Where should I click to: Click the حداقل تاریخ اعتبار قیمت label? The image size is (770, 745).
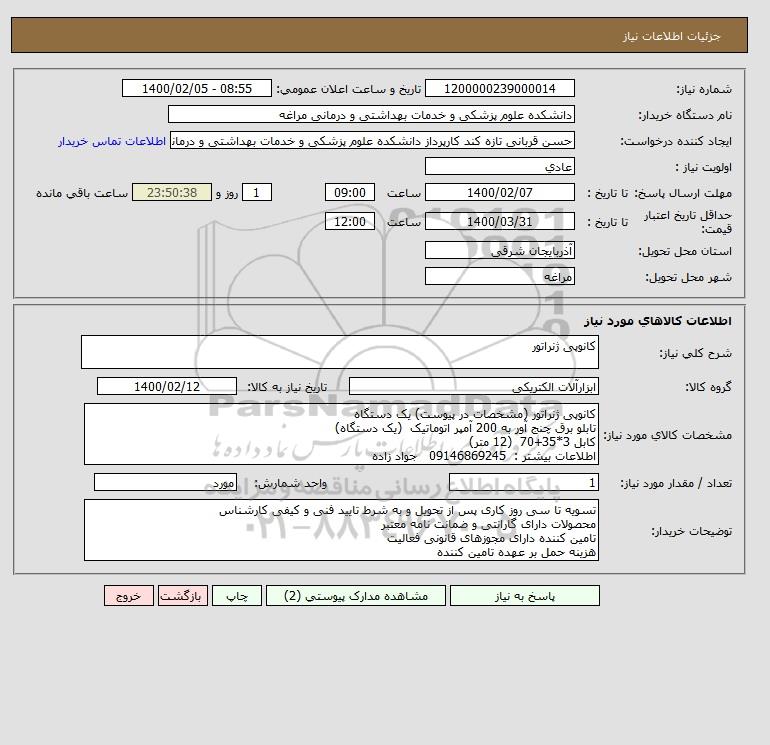(x=688, y=222)
